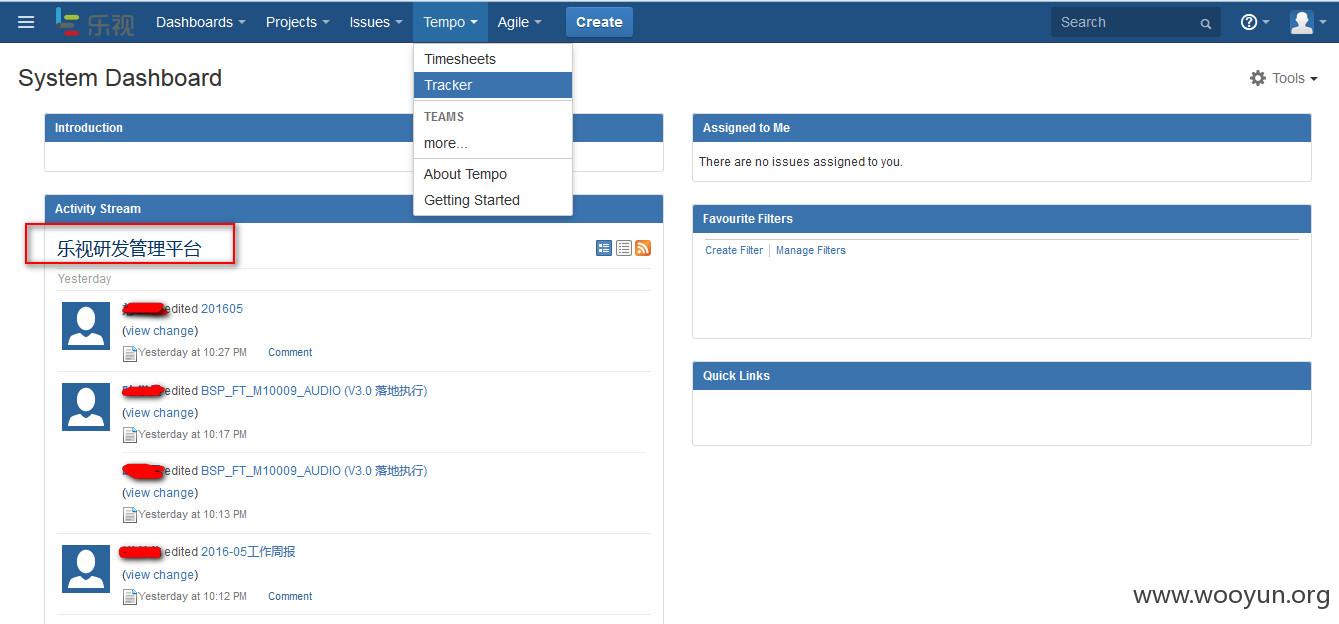Open the hamburger sidebar menu icon
The height and width of the screenshot is (624, 1339).
tap(26, 22)
